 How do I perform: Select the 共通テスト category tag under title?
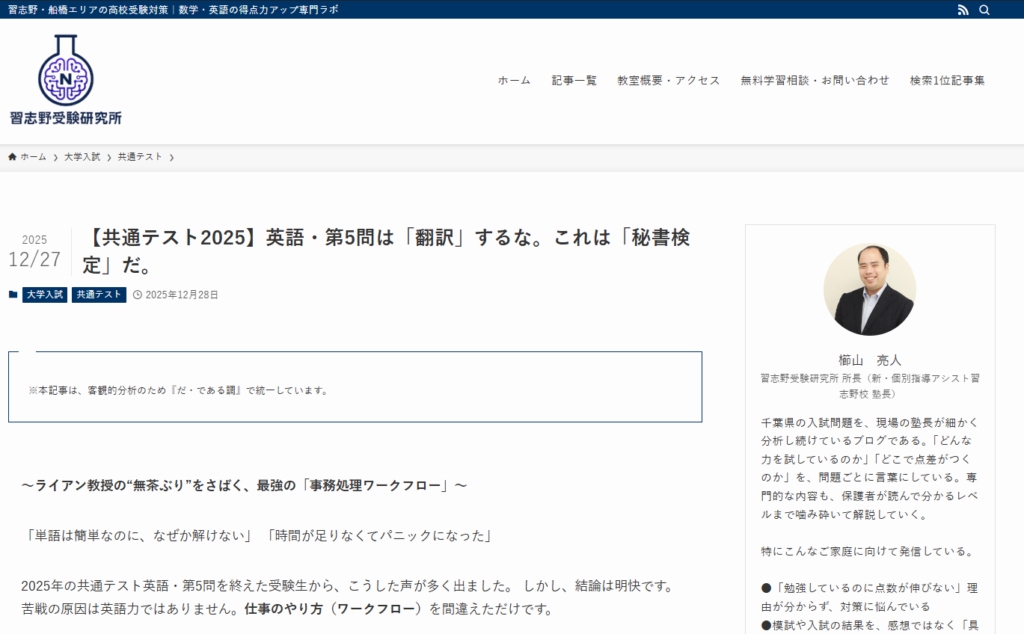[x=99, y=295]
